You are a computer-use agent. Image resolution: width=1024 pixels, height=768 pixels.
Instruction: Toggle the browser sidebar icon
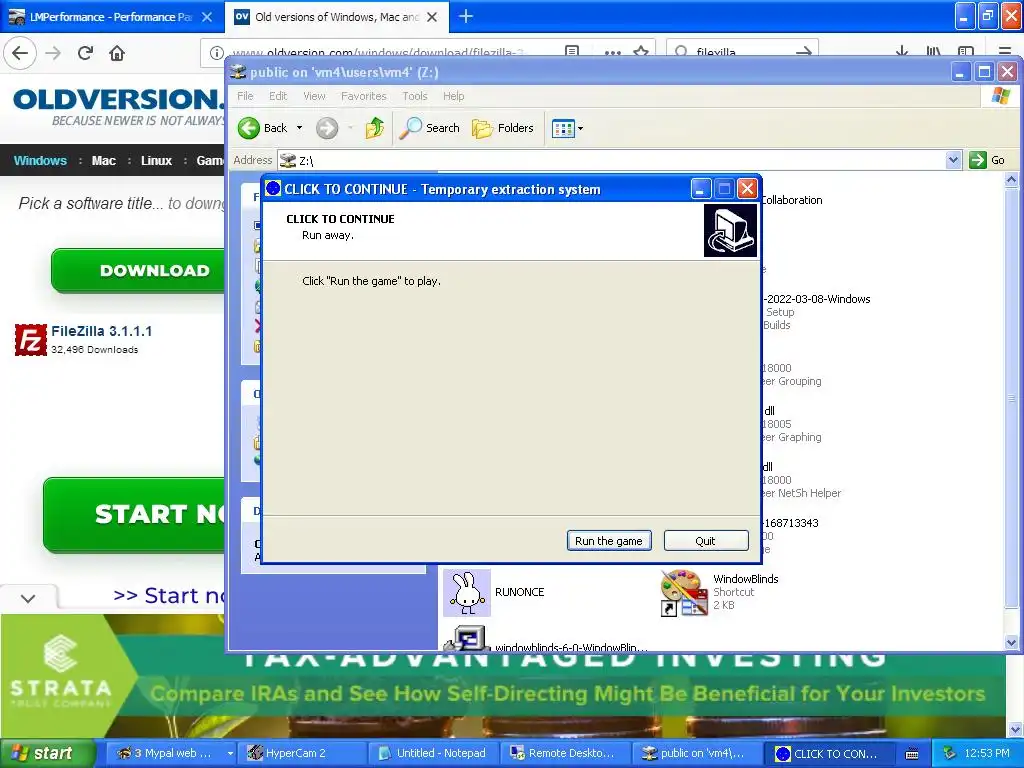tap(966, 52)
